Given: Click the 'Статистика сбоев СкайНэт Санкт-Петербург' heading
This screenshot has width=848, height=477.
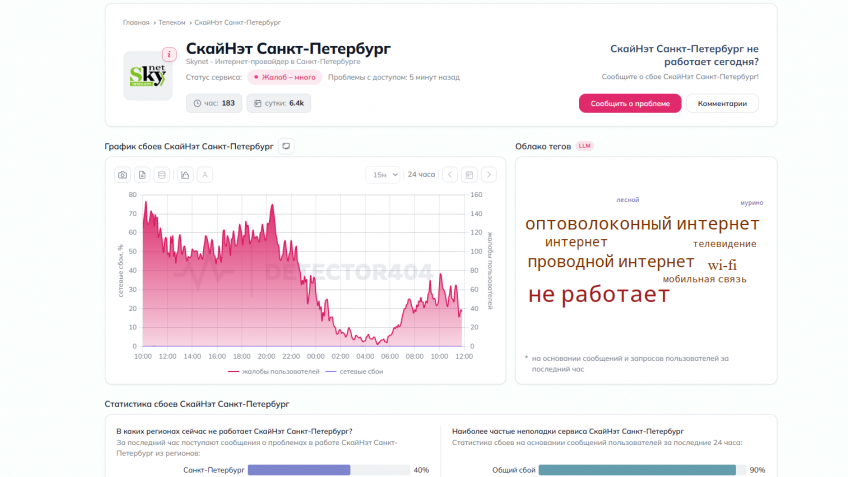Looking at the screenshot, I should (197, 404).
